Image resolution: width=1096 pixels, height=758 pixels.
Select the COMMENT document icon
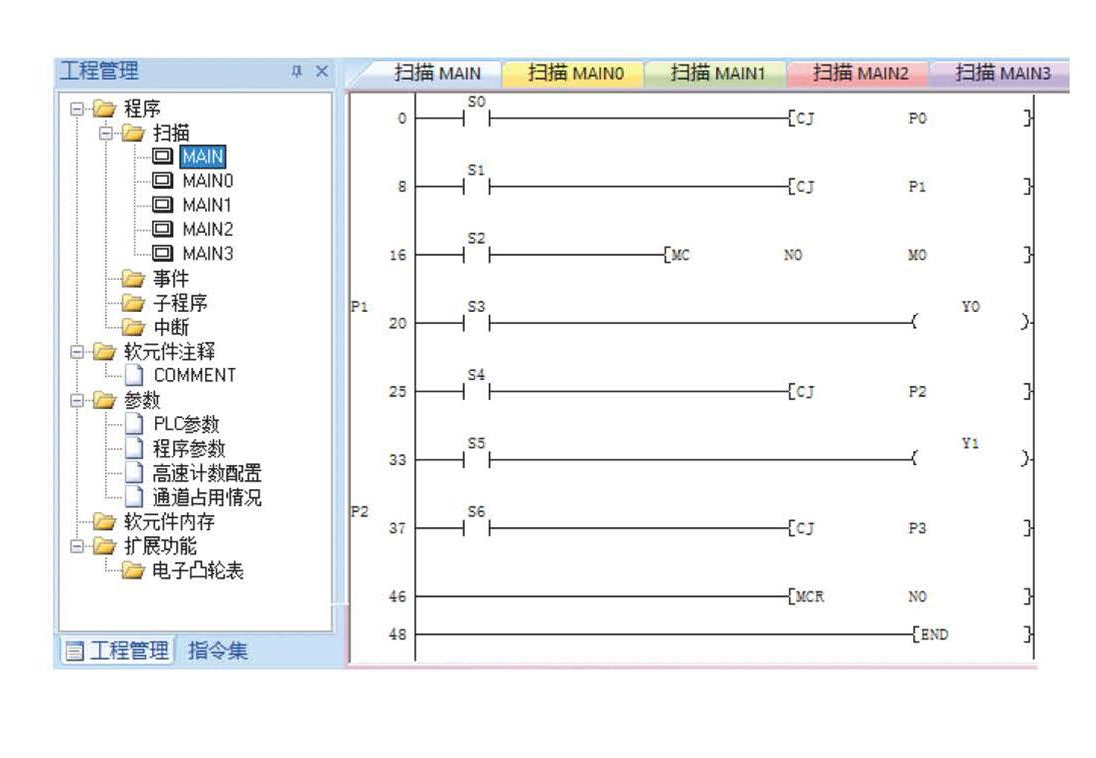pos(135,375)
